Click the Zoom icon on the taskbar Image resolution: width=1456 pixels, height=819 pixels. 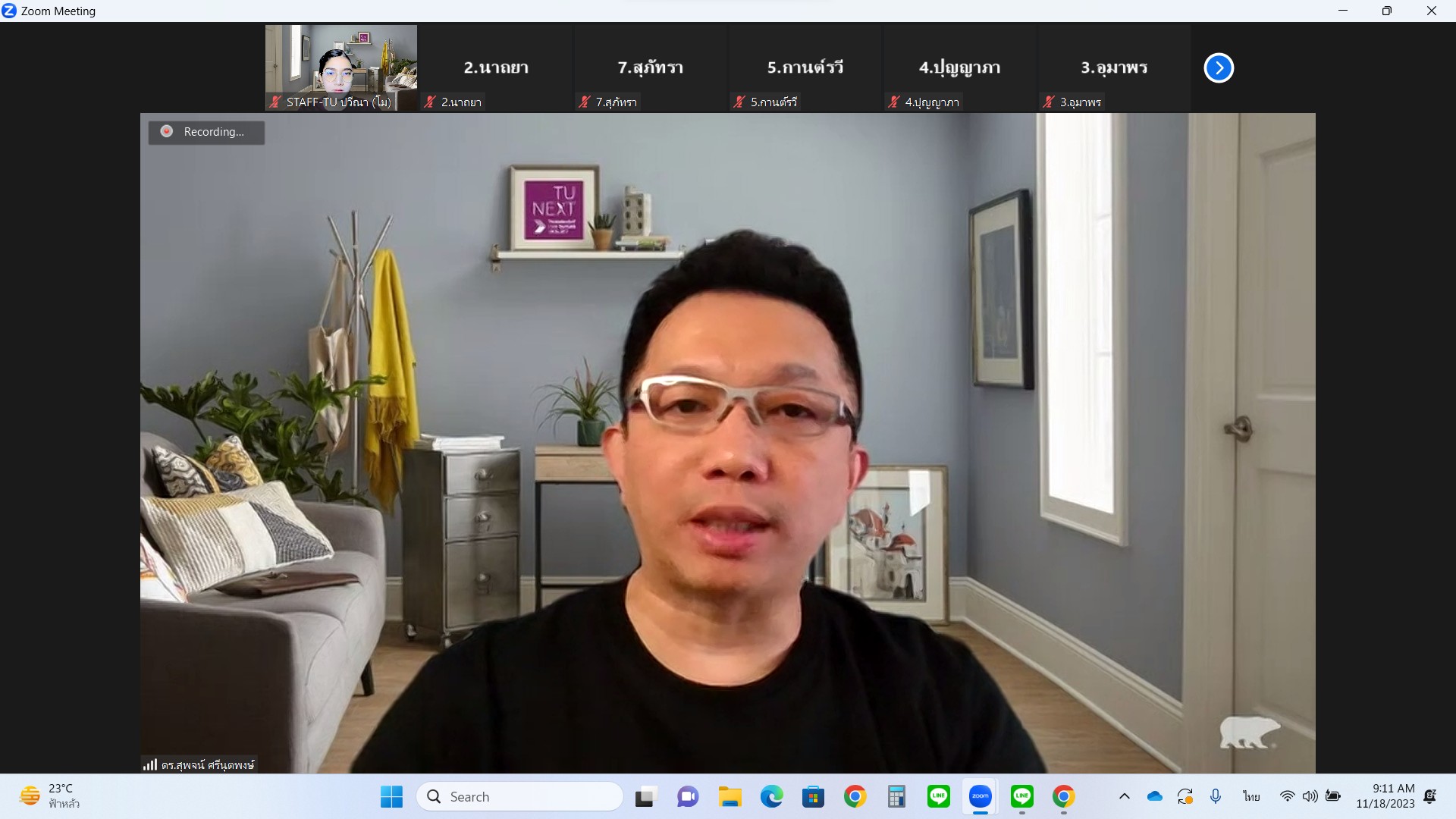point(981,797)
